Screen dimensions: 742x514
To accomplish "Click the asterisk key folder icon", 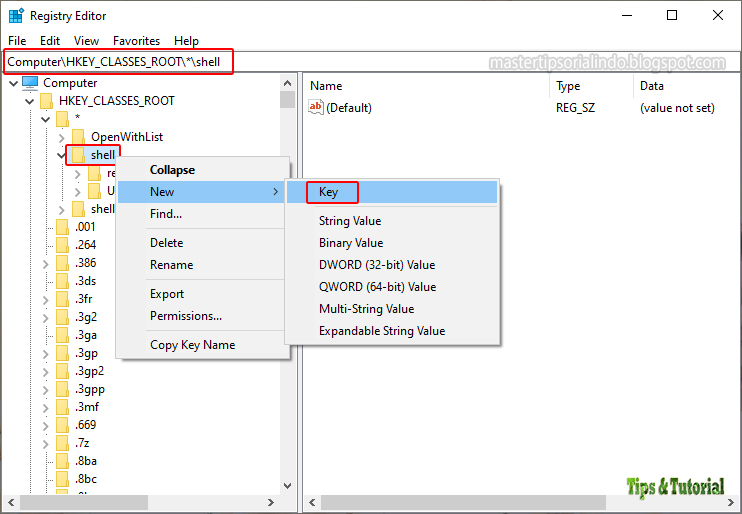I will pos(62,119).
